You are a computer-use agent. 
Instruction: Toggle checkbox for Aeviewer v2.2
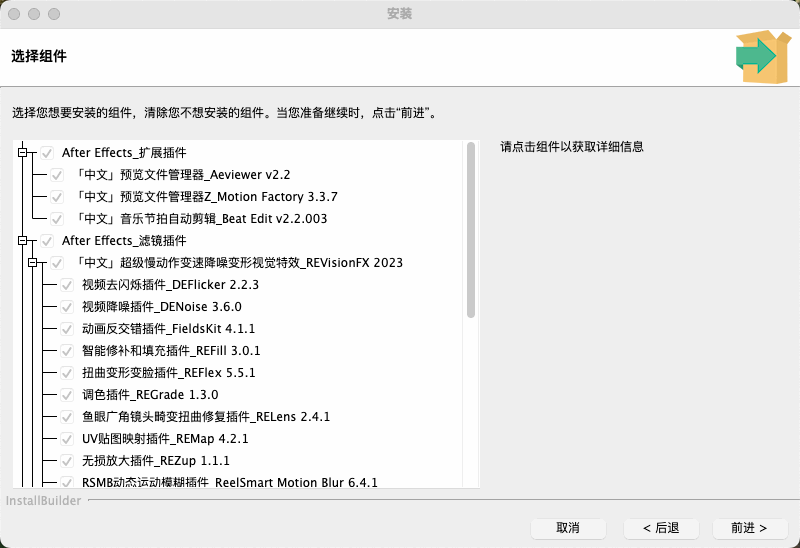[57, 175]
